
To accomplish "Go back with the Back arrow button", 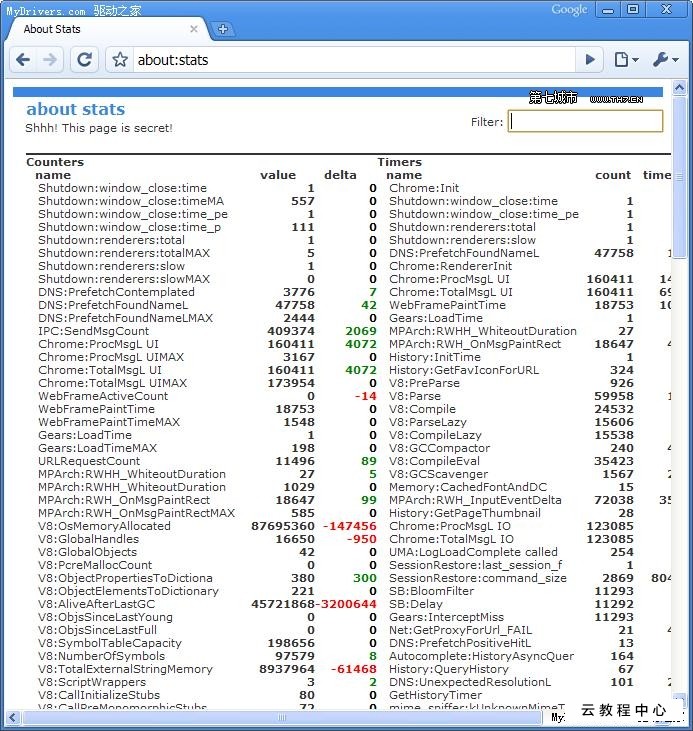I will [23, 60].
